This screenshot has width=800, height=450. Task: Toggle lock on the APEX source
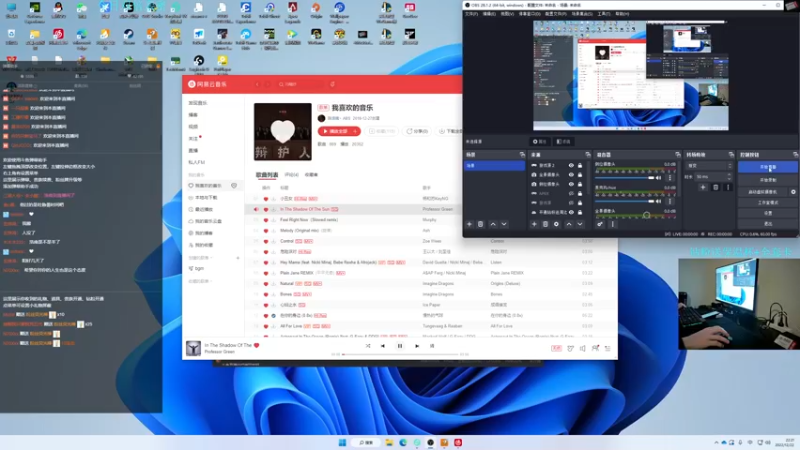(580, 193)
